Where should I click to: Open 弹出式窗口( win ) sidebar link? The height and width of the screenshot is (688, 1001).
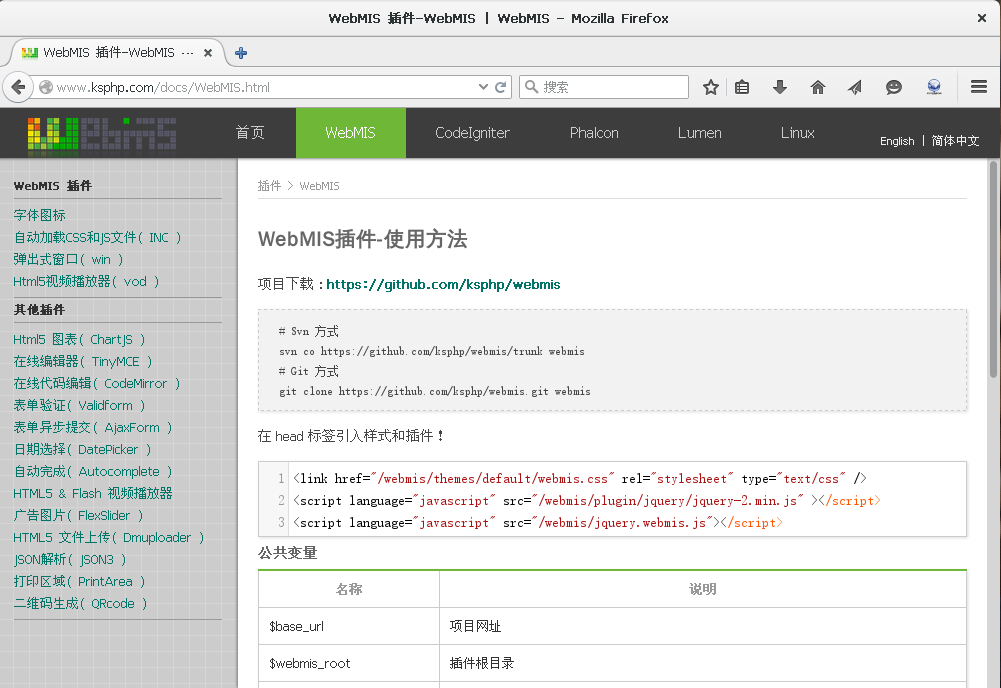tap(68, 259)
